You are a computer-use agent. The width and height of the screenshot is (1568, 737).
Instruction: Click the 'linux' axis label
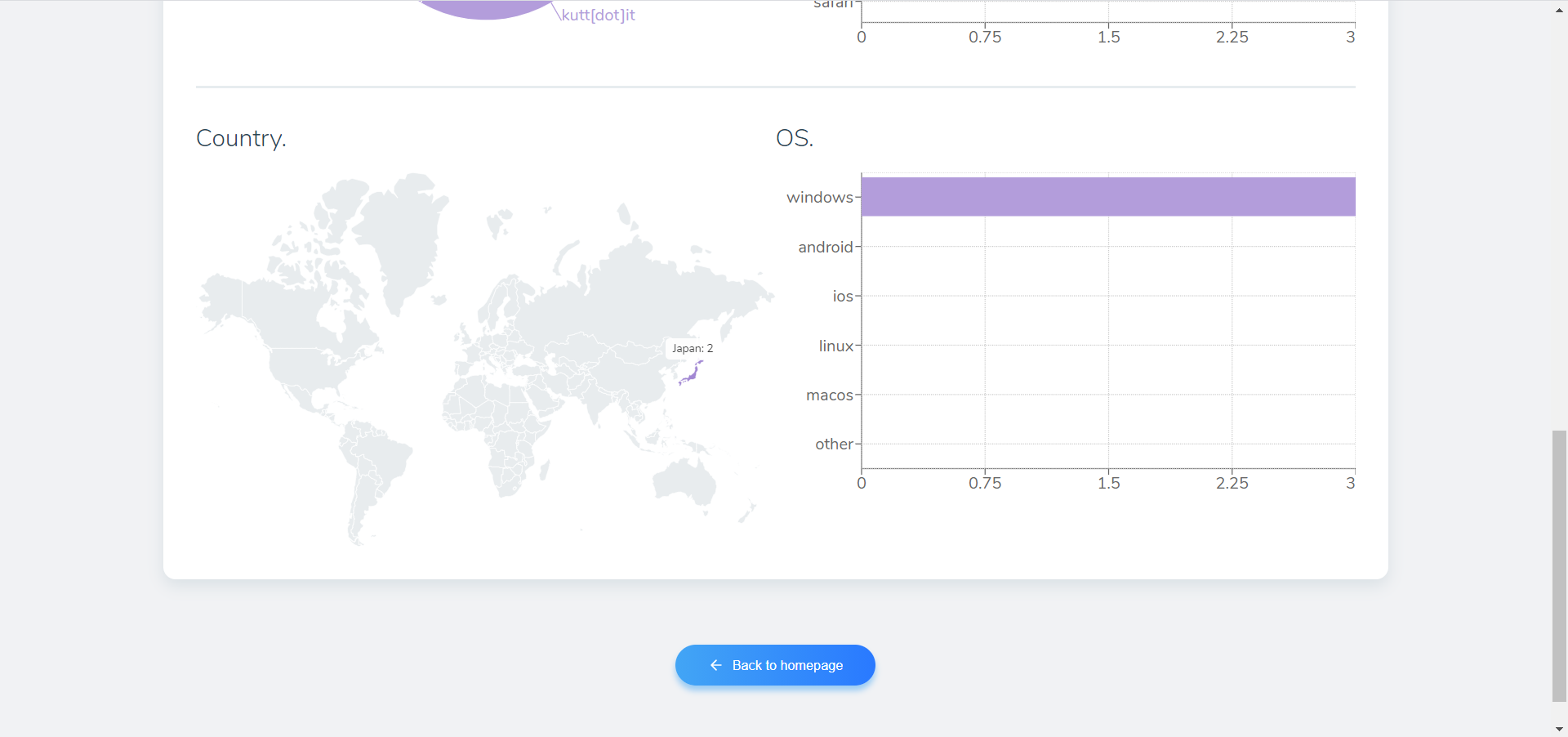836,346
